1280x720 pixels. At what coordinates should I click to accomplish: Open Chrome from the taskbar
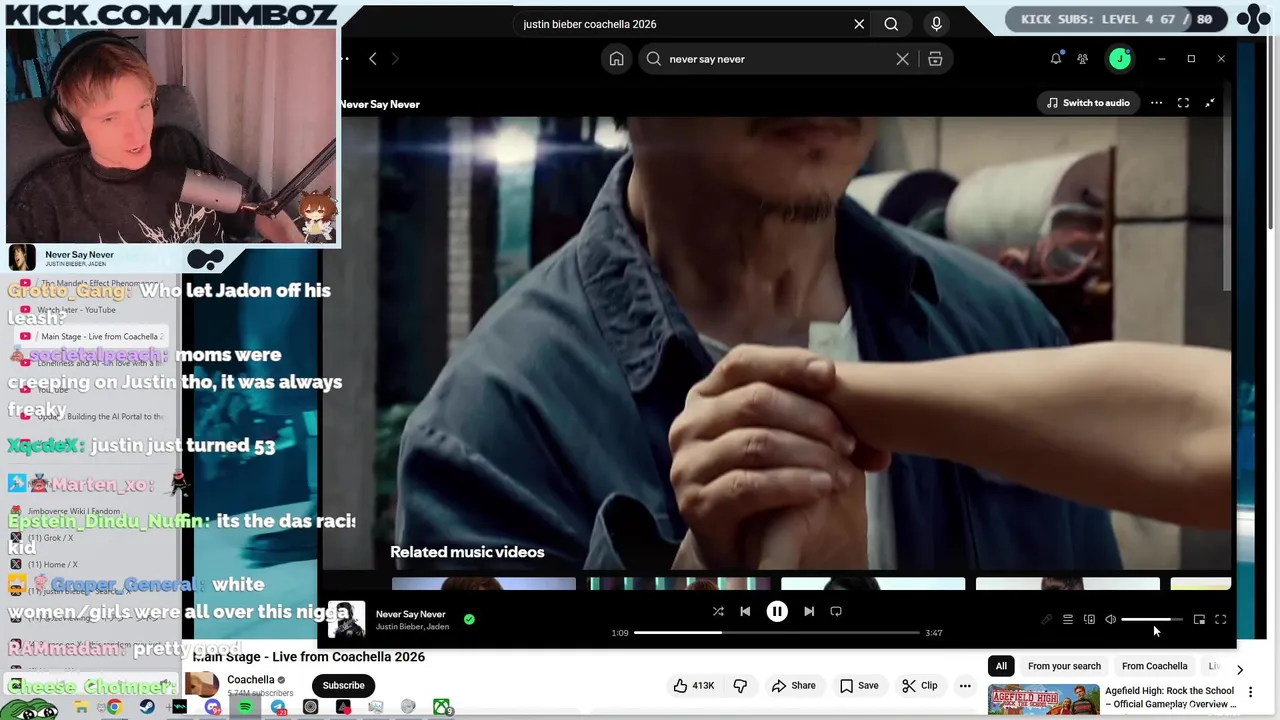(115, 707)
